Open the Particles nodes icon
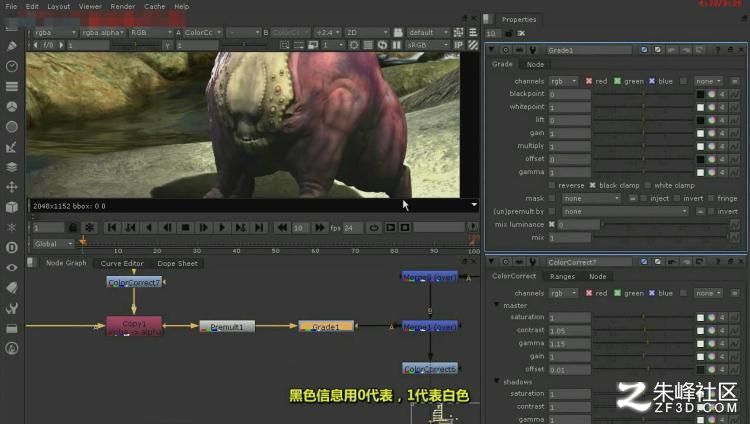The width and height of the screenshot is (750, 424). 11,227
